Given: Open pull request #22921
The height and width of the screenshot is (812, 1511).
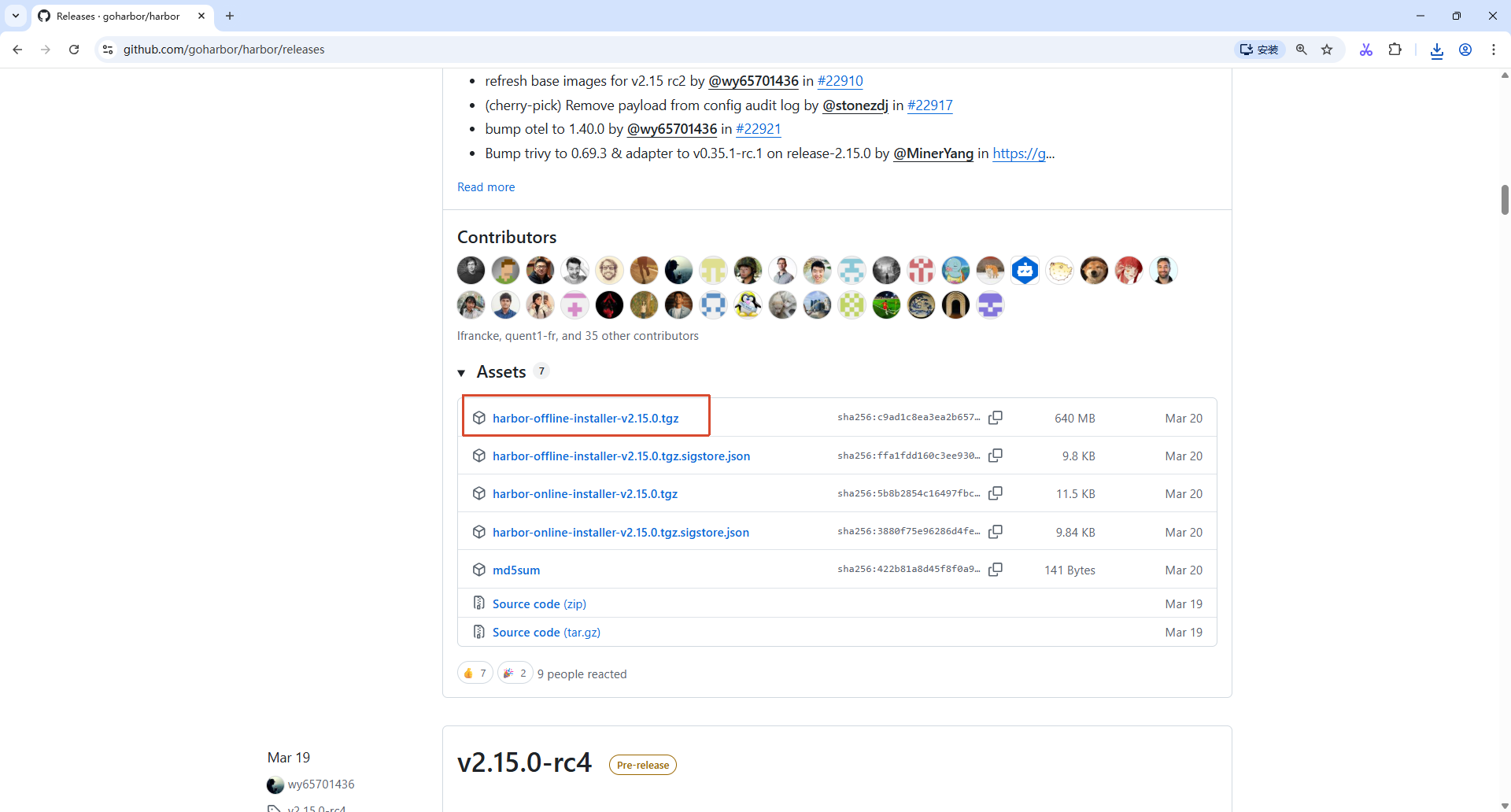Looking at the screenshot, I should 759,129.
